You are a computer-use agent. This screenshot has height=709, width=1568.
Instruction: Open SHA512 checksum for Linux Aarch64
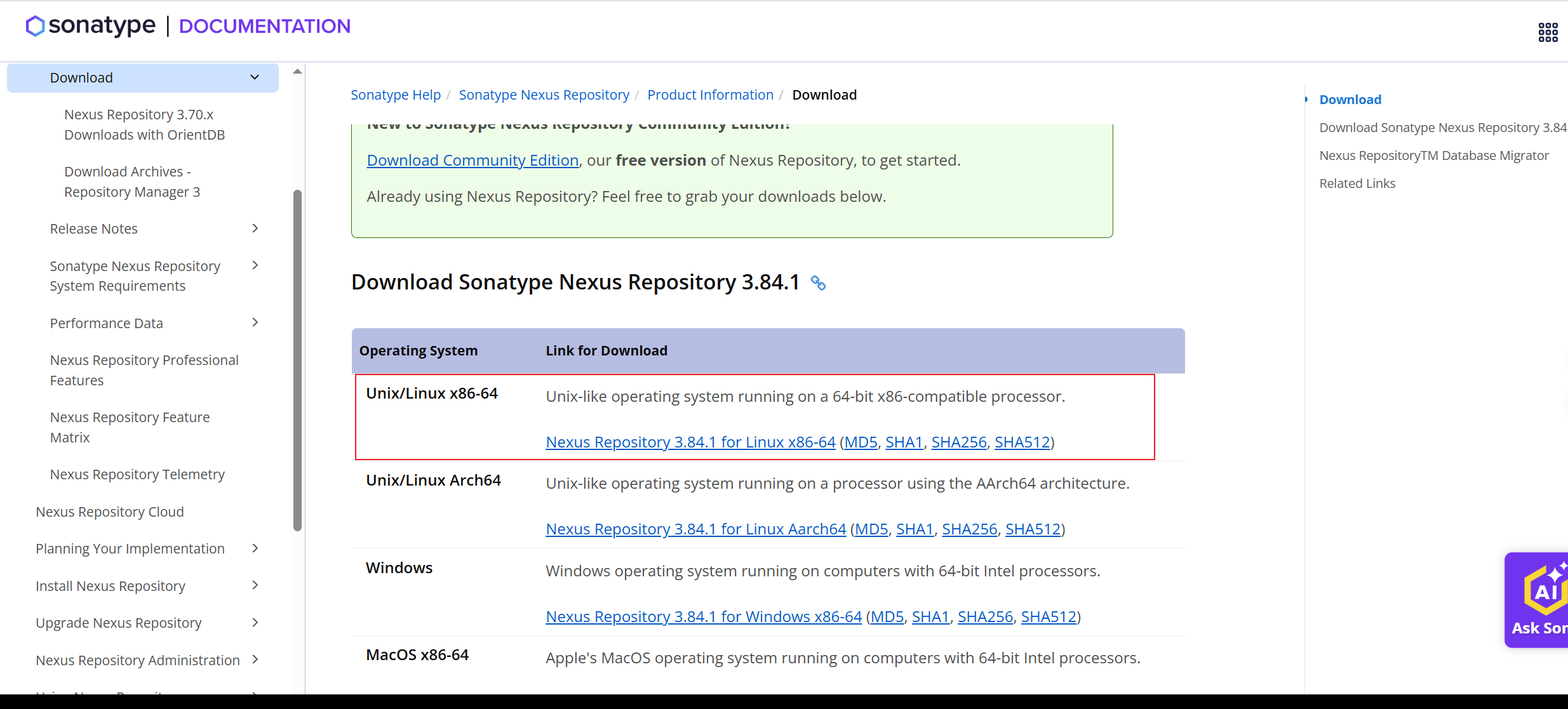[x=1033, y=529]
